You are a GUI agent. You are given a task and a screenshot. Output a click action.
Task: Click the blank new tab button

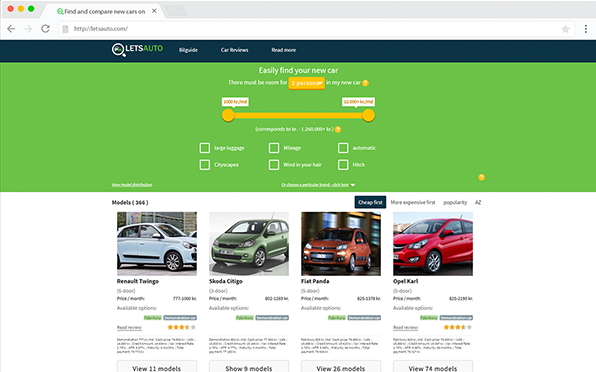pos(176,11)
